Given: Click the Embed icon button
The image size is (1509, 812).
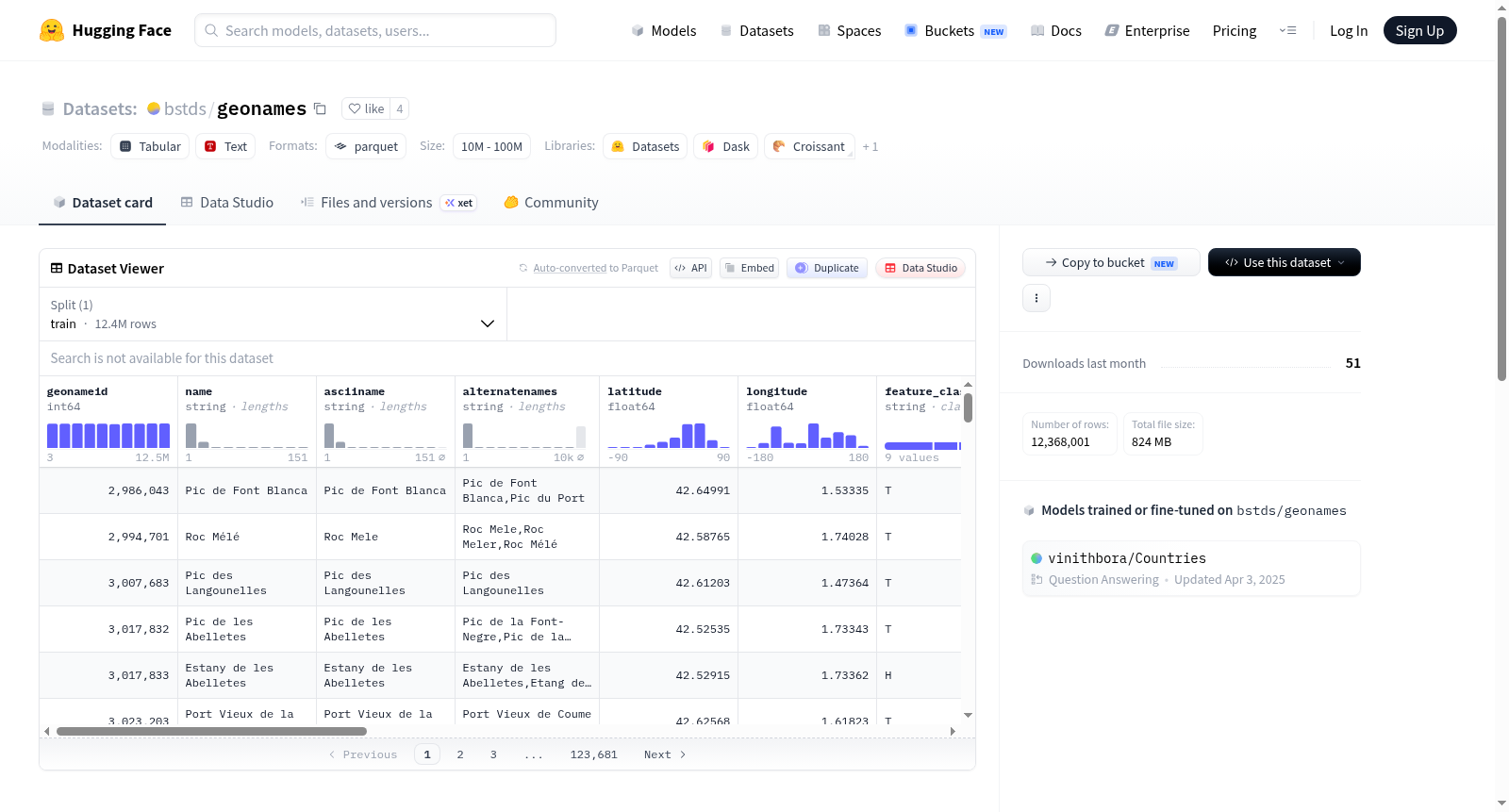Looking at the screenshot, I should [x=750, y=268].
